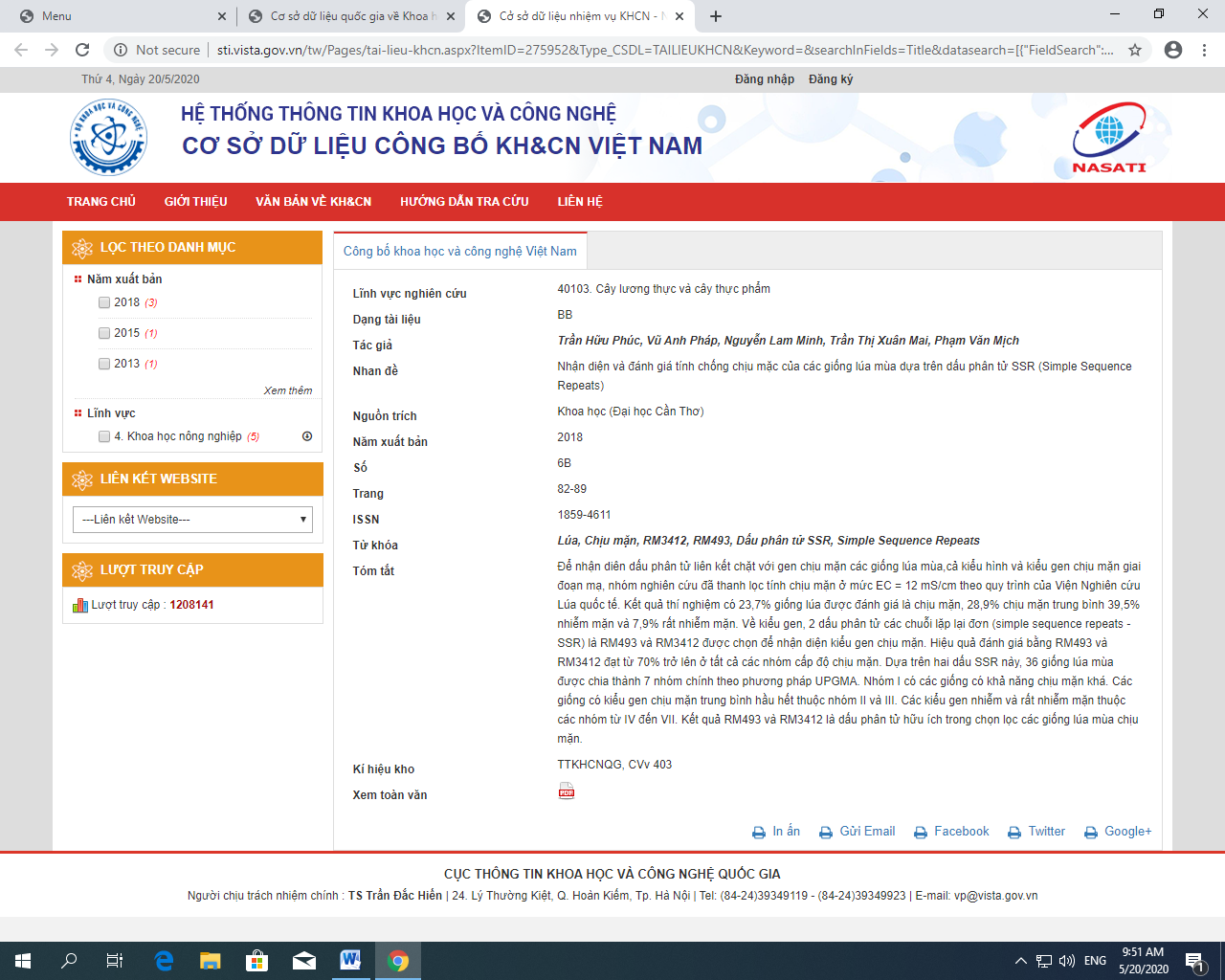This screenshot has height=980, width=1225.
Task: Go to the GIỚI THIỆU menu item
Action: pos(195,202)
